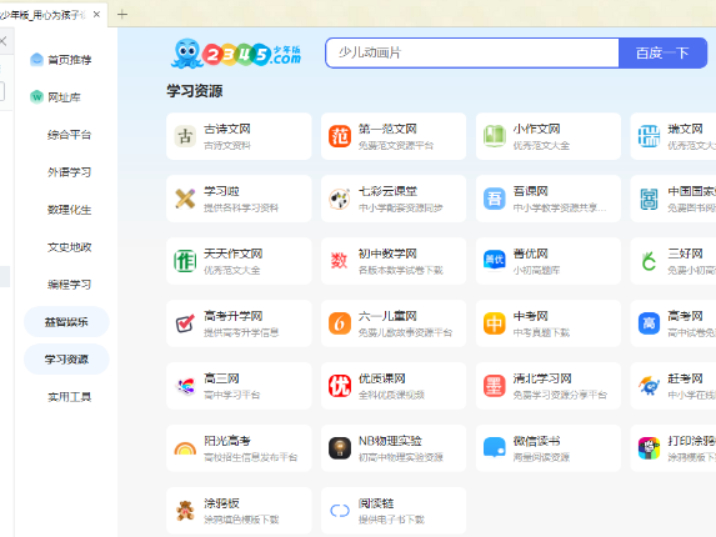Open the 天天作文网 link title
Image resolution: width=716 pixels, height=537 pixels.
coord(233,253)
